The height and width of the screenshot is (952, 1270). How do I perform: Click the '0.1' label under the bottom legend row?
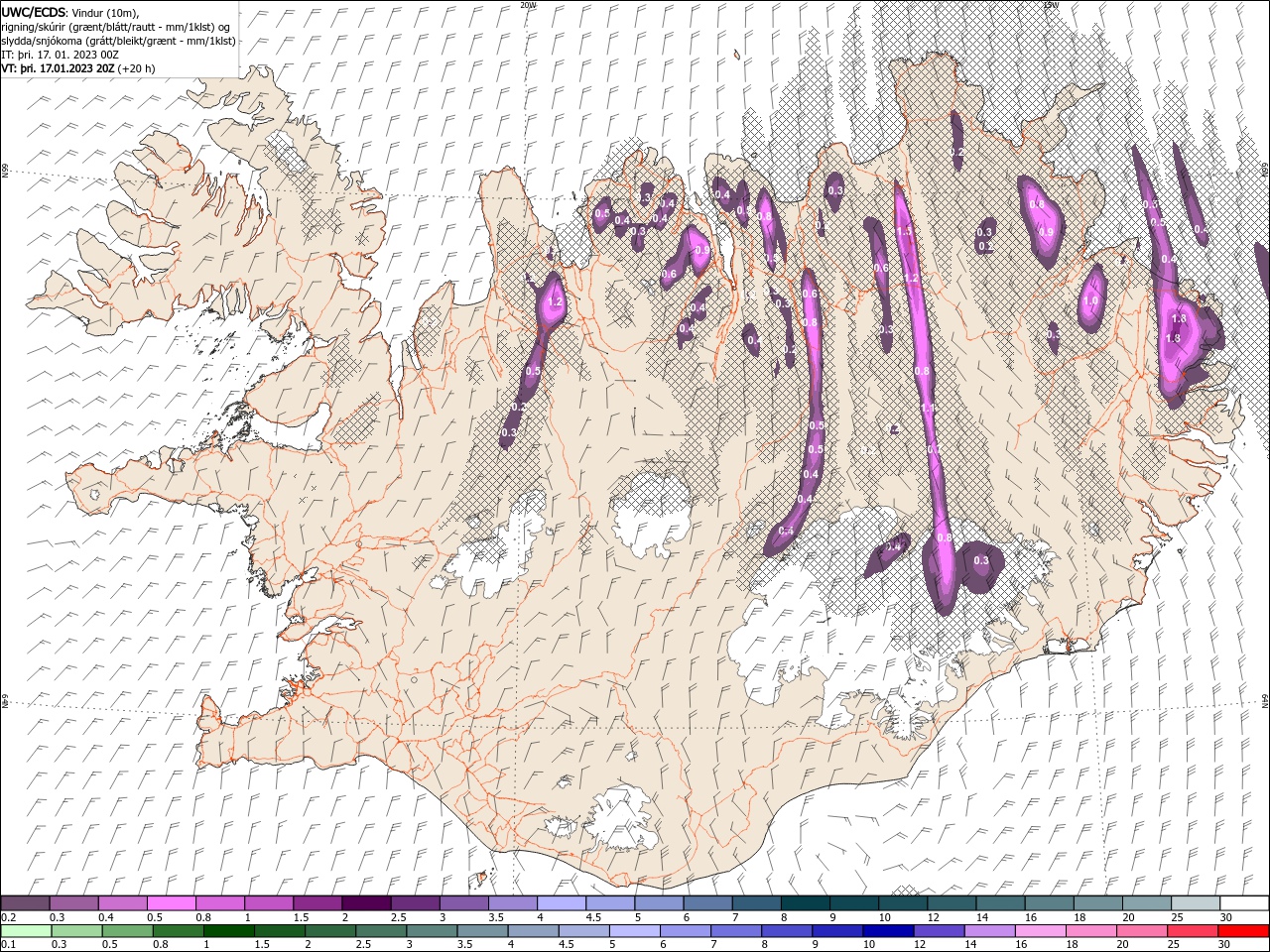[8, 945]
